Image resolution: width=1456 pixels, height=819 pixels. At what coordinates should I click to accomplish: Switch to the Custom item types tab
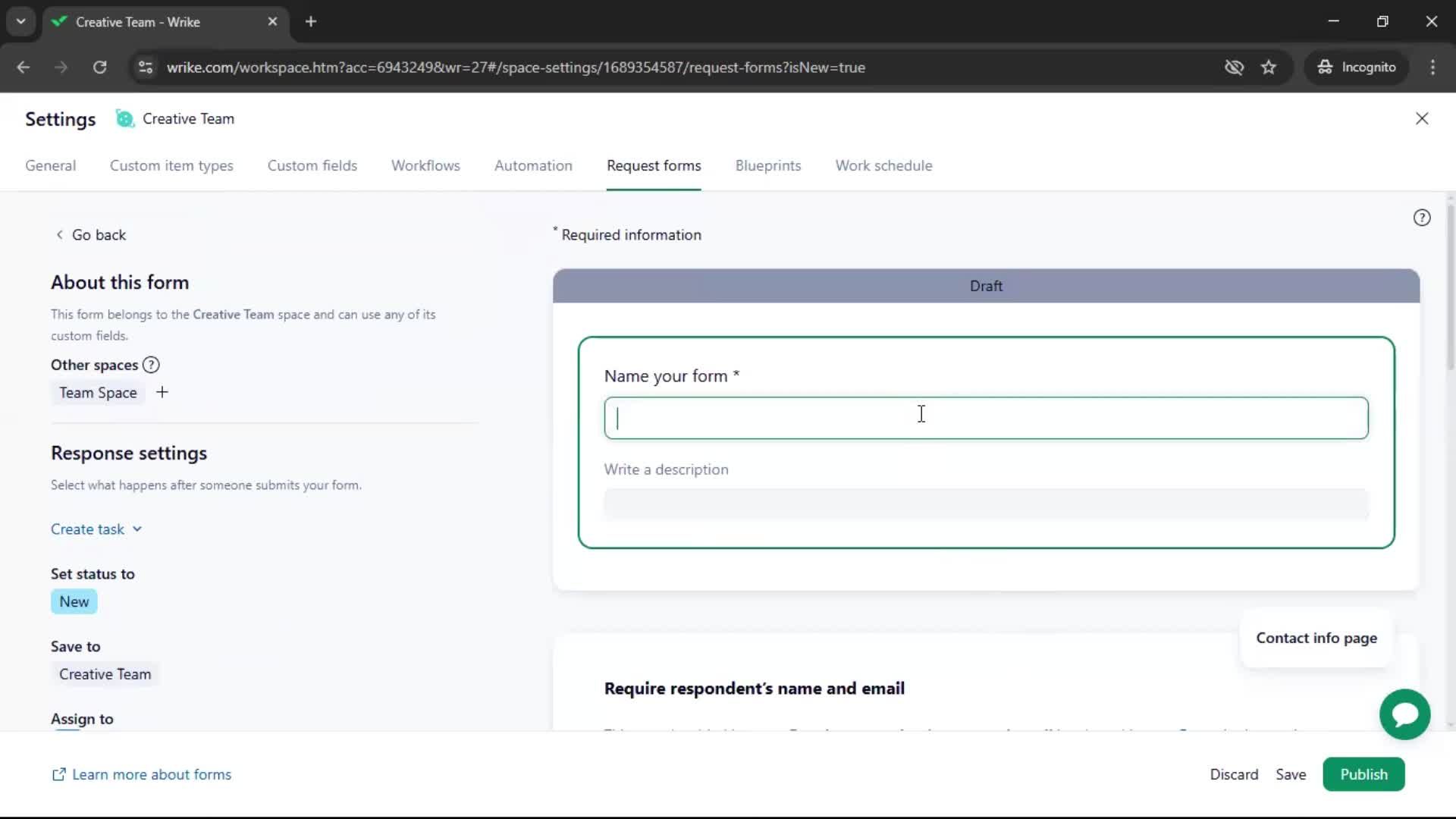coord(171,165)
